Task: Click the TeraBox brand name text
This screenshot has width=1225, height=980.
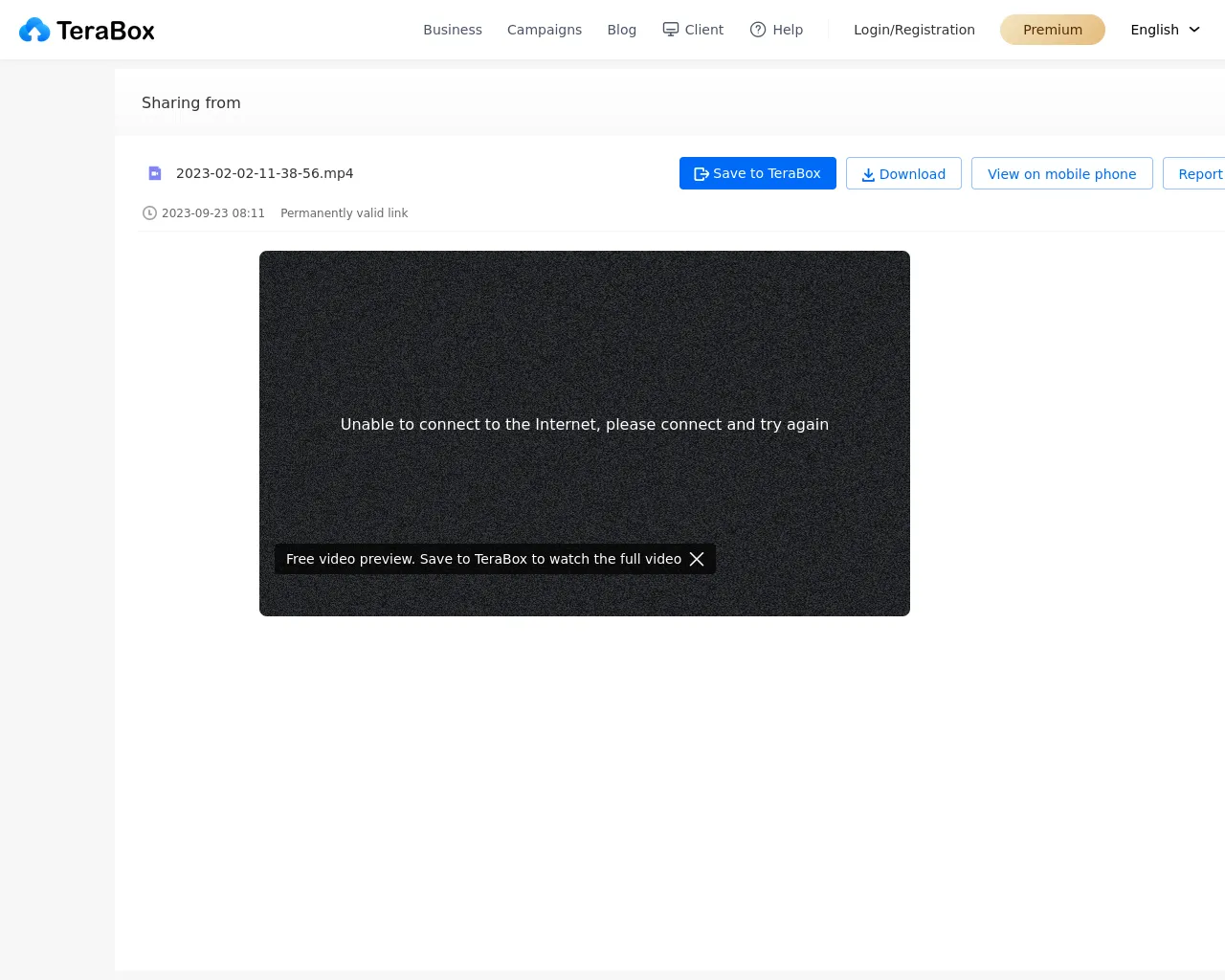Action: 105,31
